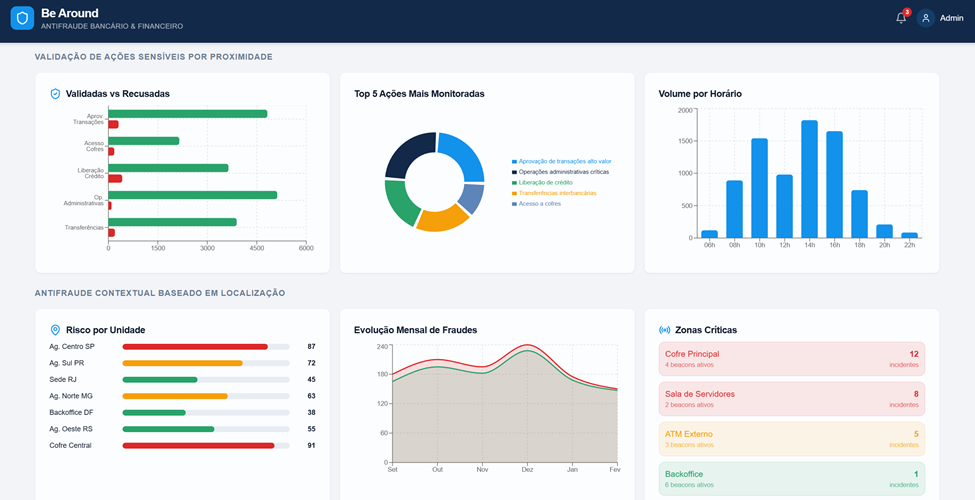Click the Validação de Ações Sensíveis section header
The height and width of the screenshot is (500, 975).
(154, 57)
